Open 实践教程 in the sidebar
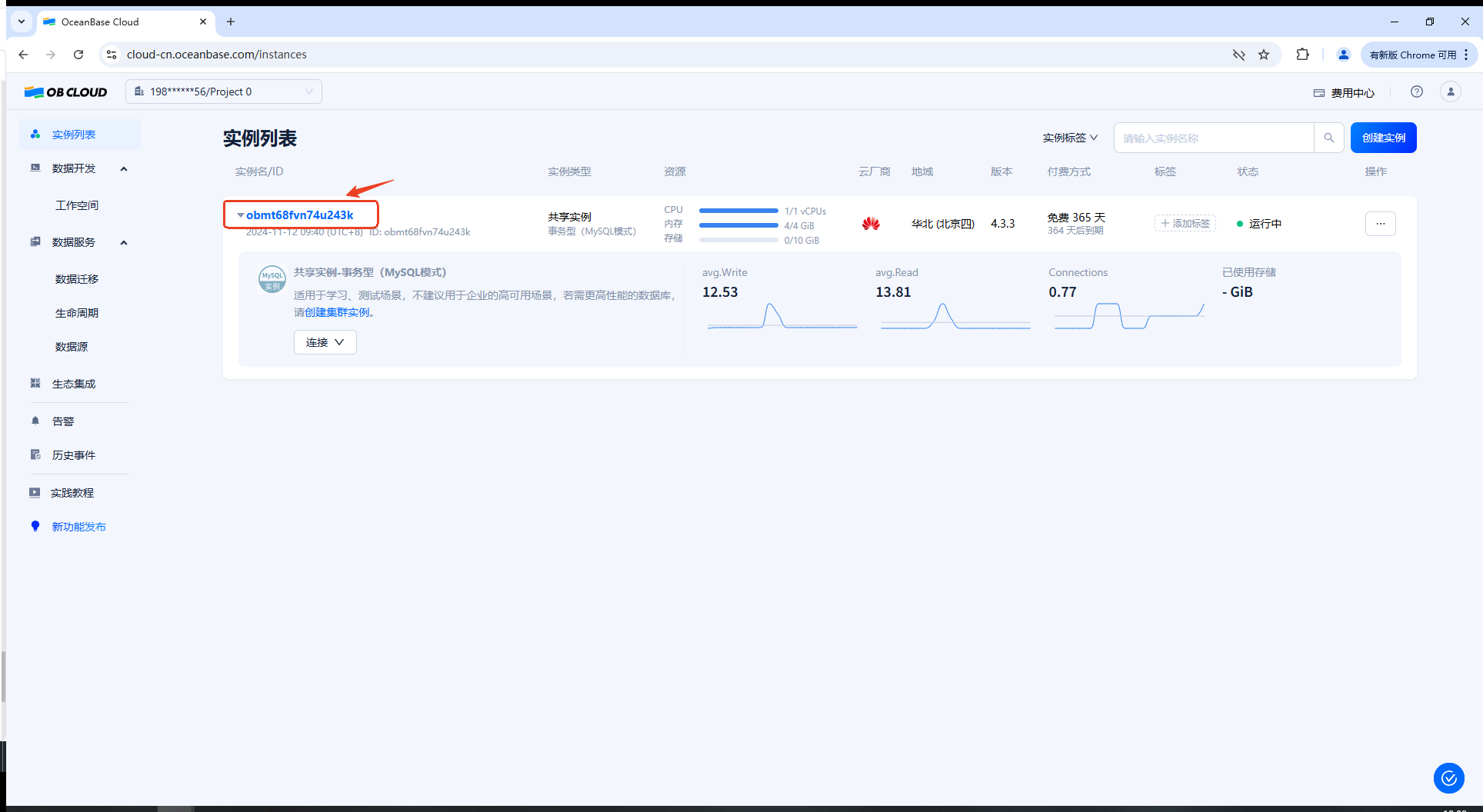The height and width of the screenshot is (812, 1483). pyautogui.click(x=72, y=493)
